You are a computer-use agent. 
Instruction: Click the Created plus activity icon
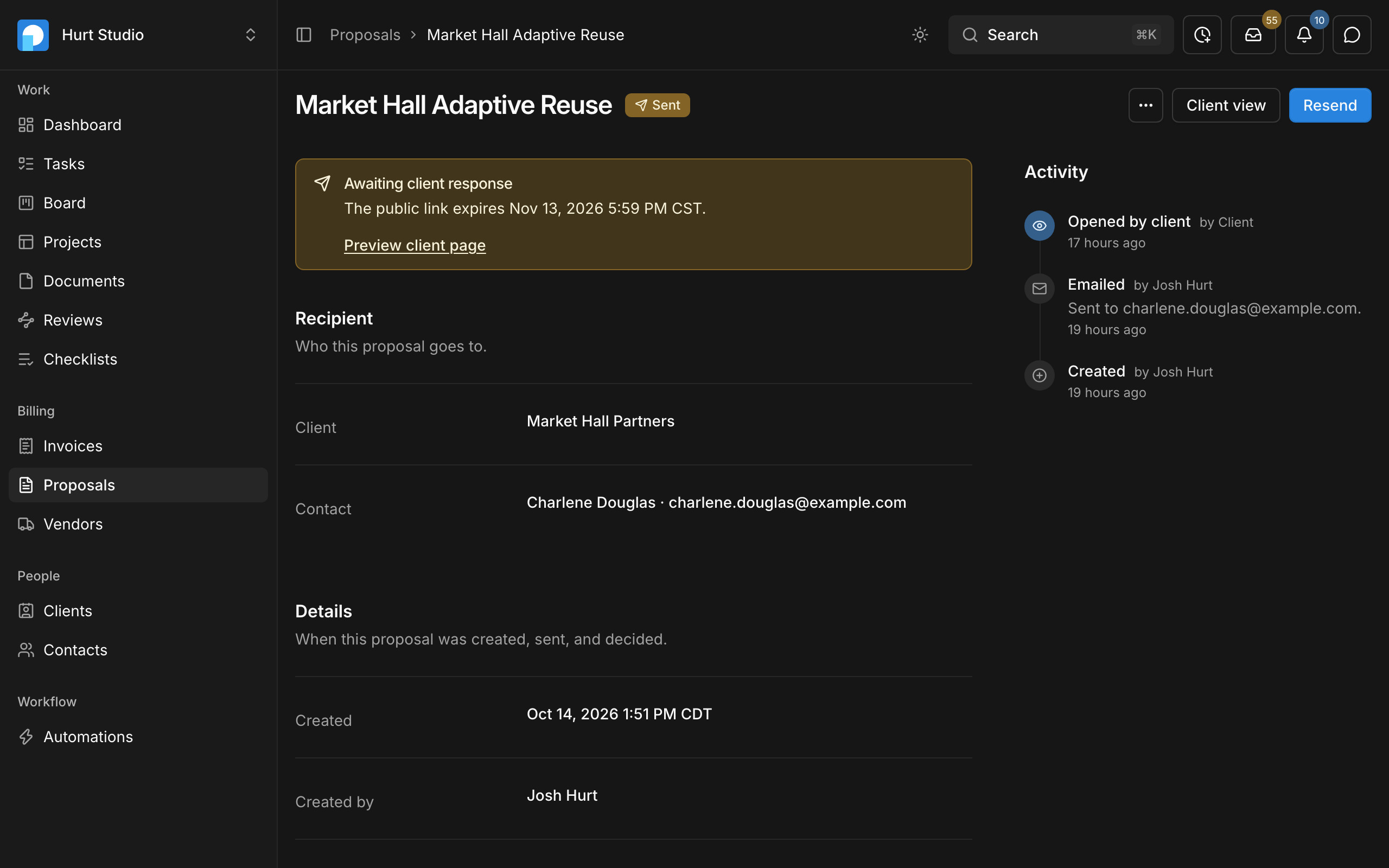(1040, 375)
